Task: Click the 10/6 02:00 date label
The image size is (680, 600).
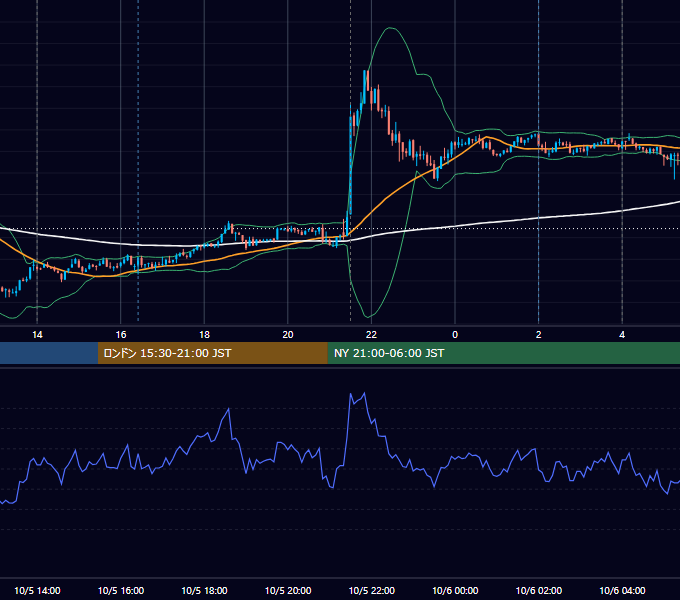Action: tap(539, 590)
